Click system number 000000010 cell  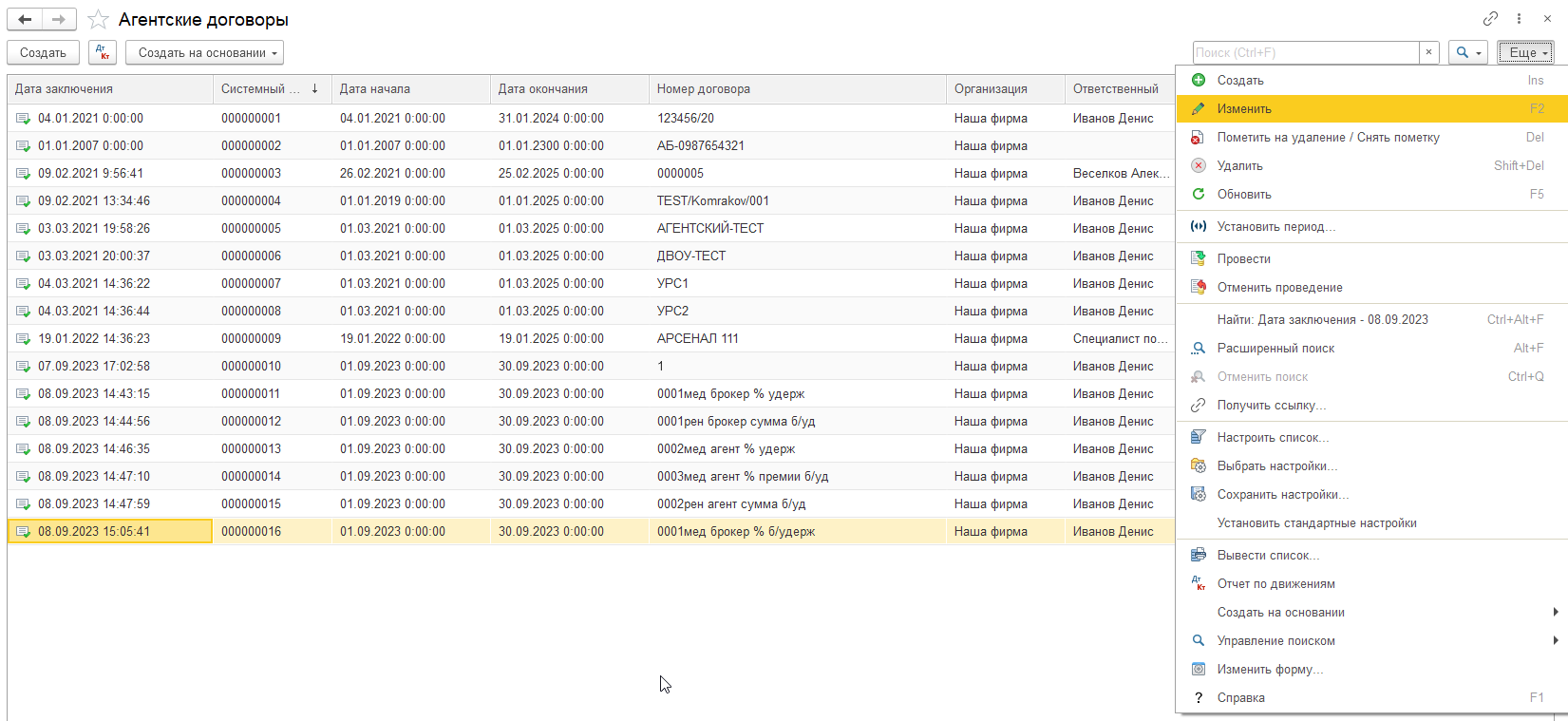[x=273, y=366]
